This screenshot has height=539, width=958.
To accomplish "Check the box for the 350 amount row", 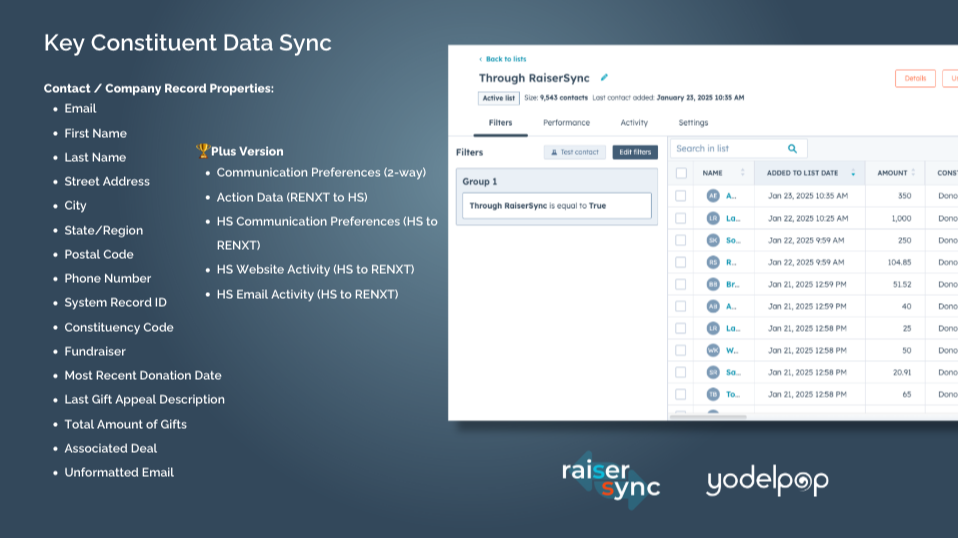I will (681, 196).
